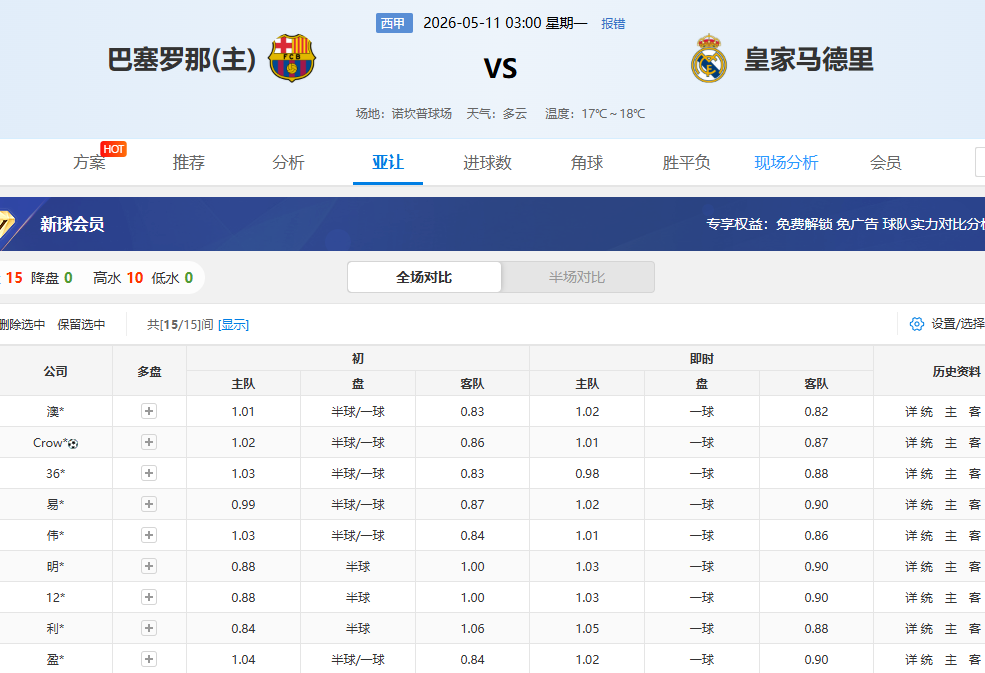
Task: Expand multi-handicap plus for Crow* row
Action: click(x=149, y=442)
